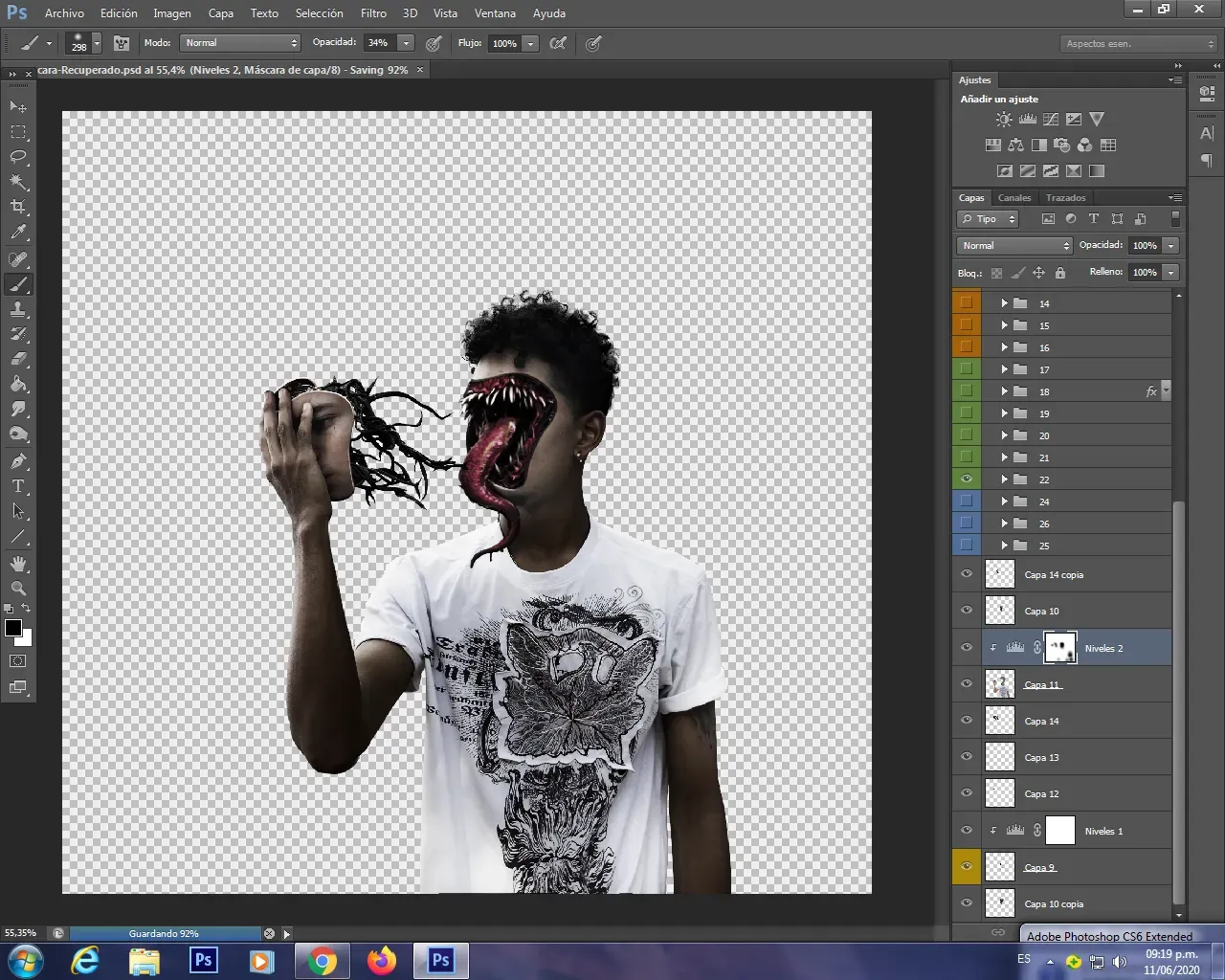
Task: Open the Imagen menu
Action: point(172,13)
